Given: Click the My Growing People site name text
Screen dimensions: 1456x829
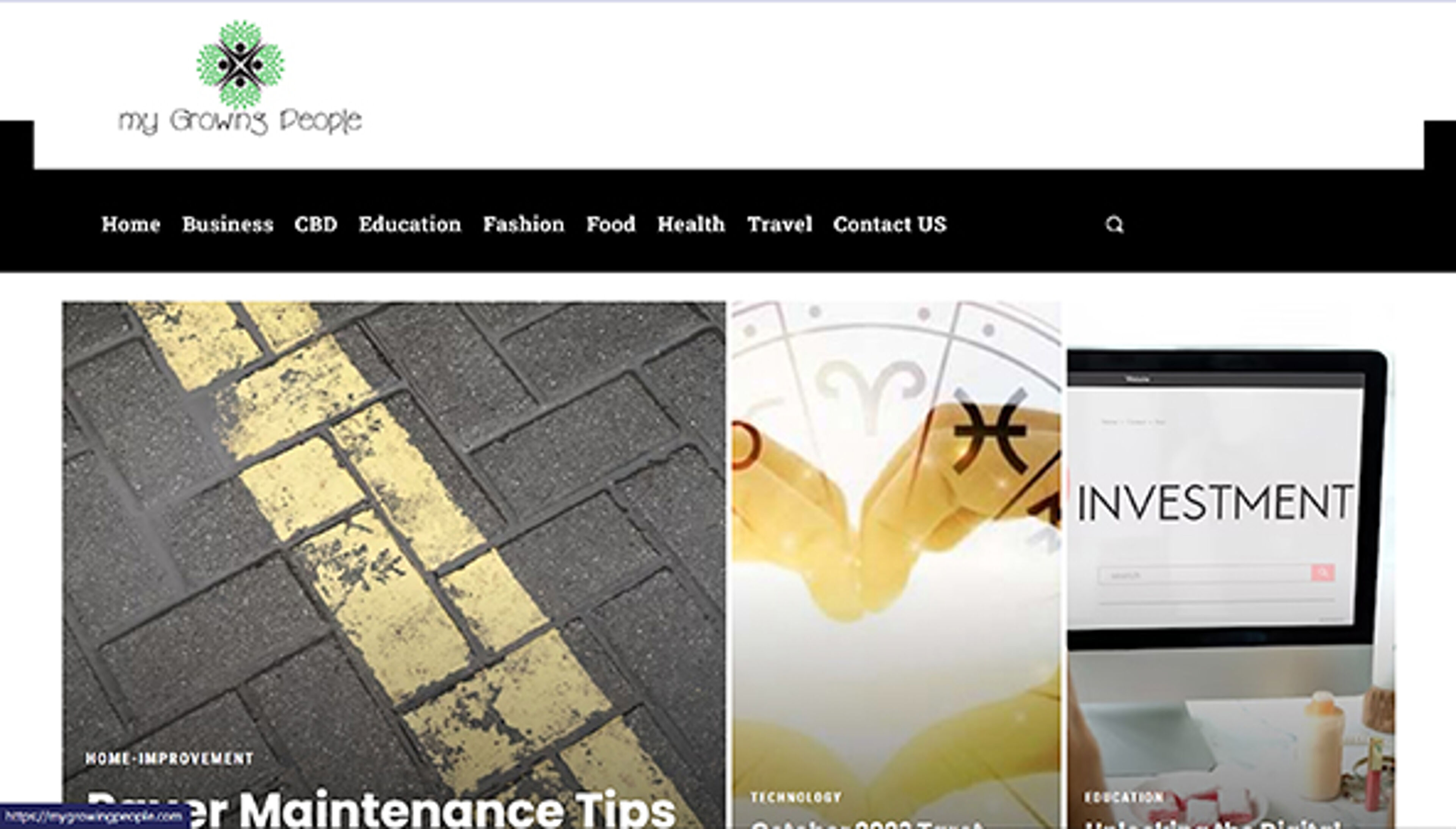Looking at the screenshot, I should (240, 121).
